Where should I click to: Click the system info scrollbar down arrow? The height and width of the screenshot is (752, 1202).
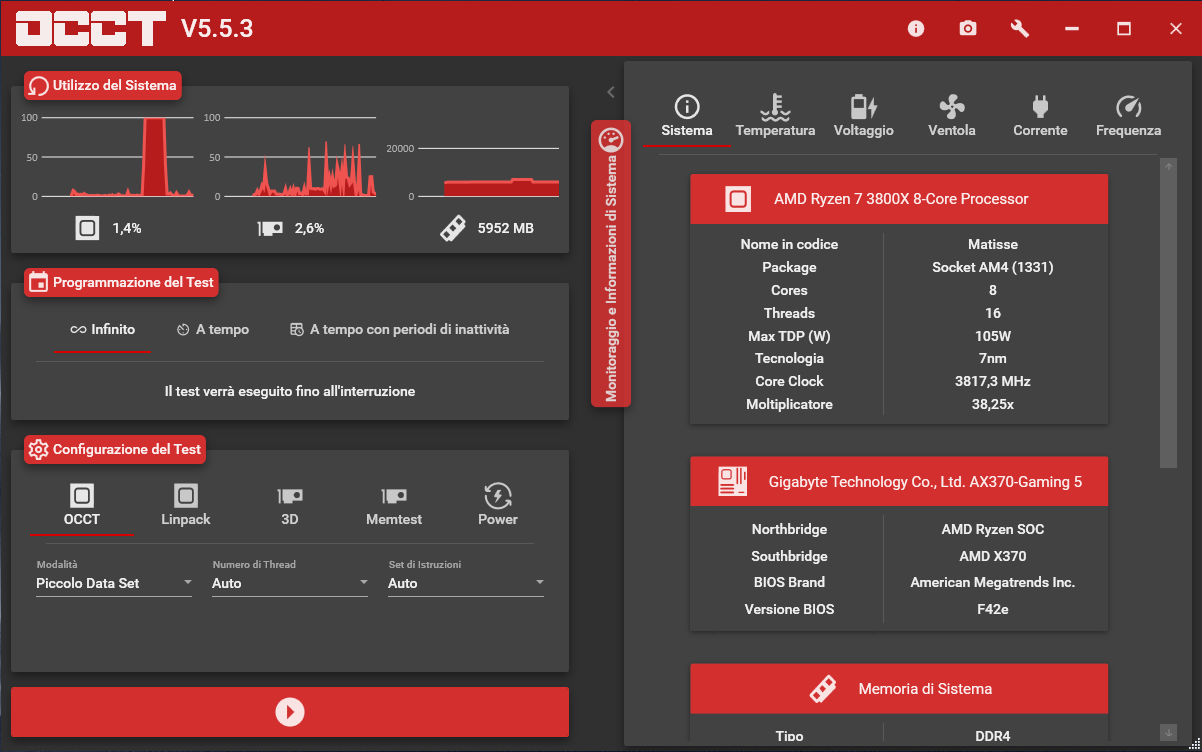[x=1169, y=732]
